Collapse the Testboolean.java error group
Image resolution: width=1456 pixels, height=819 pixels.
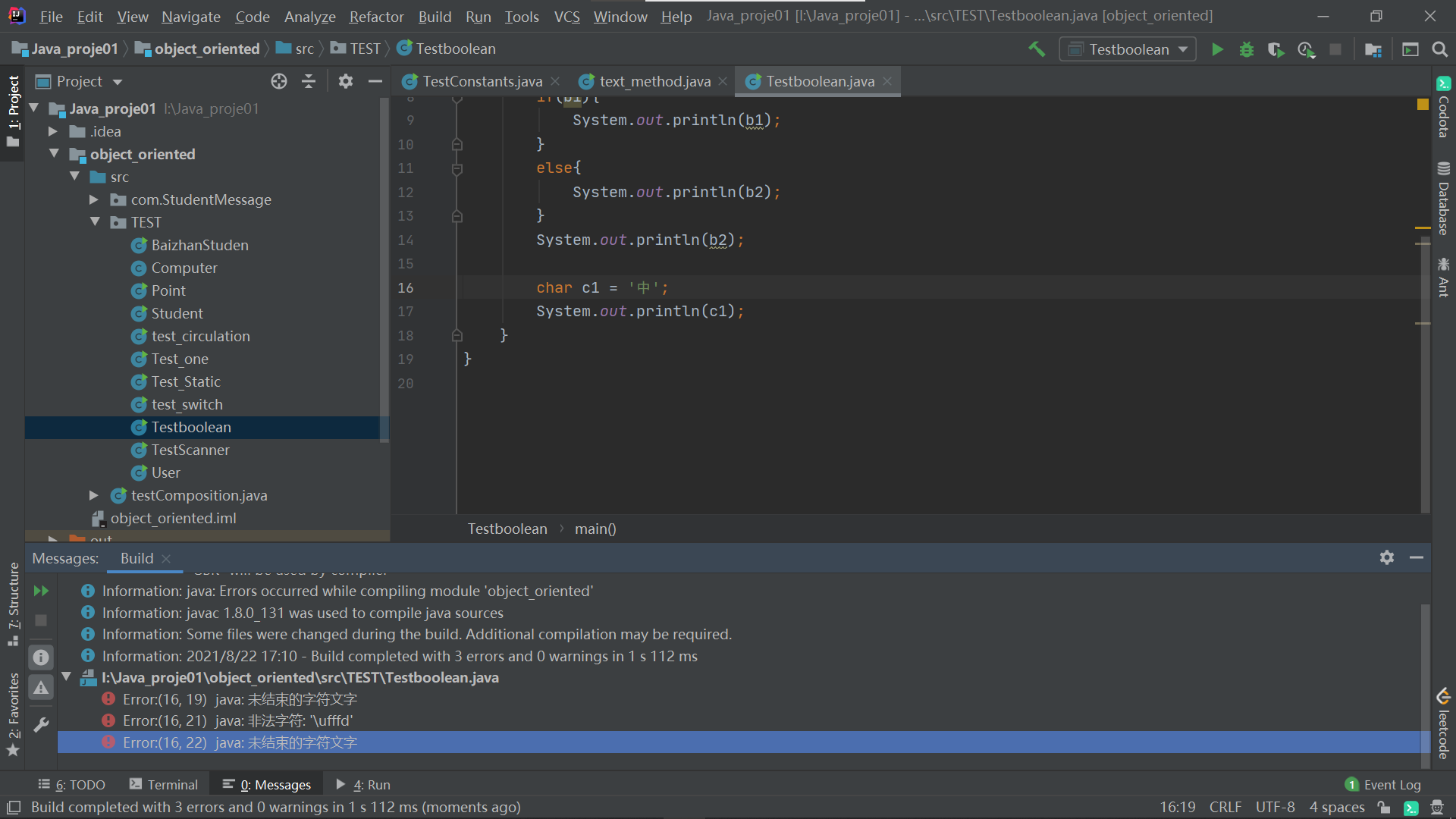[x=67, y=676]
